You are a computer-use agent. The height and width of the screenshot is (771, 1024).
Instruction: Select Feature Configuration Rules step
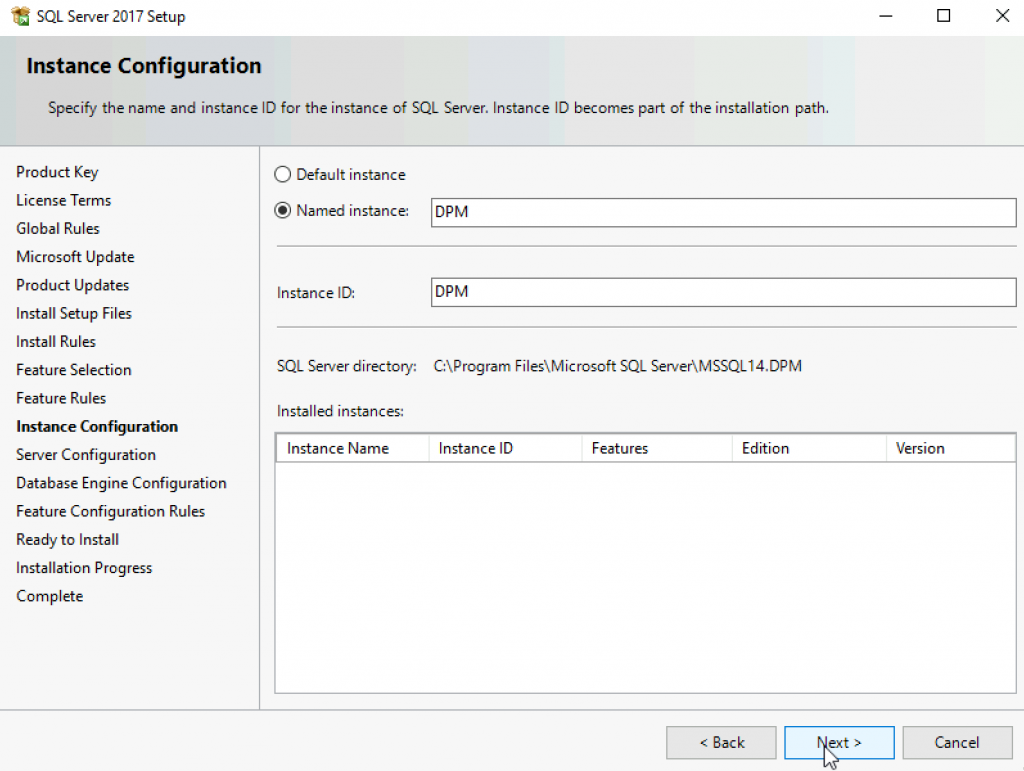pos(110,511)
